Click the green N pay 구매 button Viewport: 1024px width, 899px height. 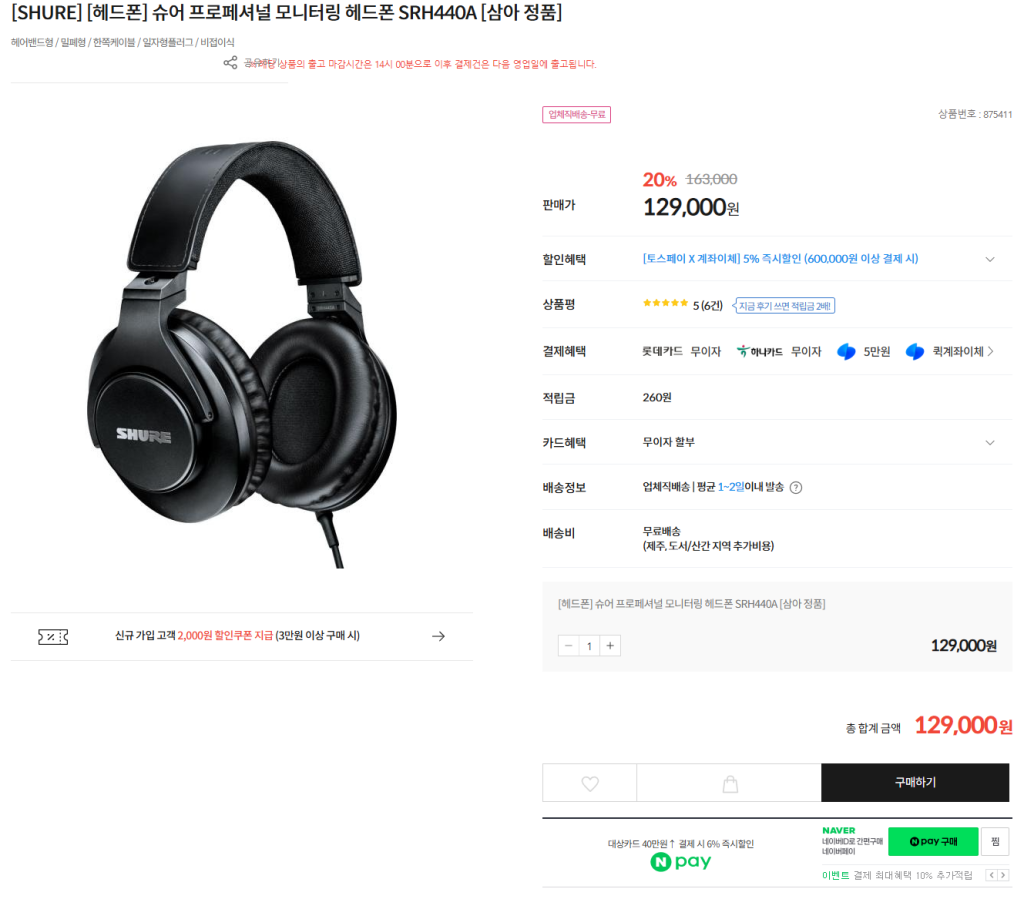click(933, 842)
